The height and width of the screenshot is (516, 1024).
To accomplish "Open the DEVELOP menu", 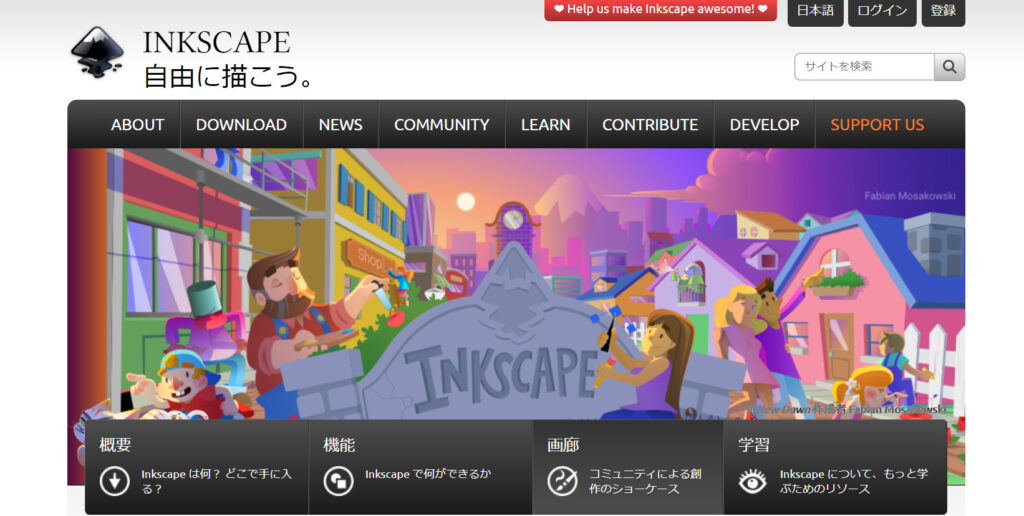I will click(764, 125).
